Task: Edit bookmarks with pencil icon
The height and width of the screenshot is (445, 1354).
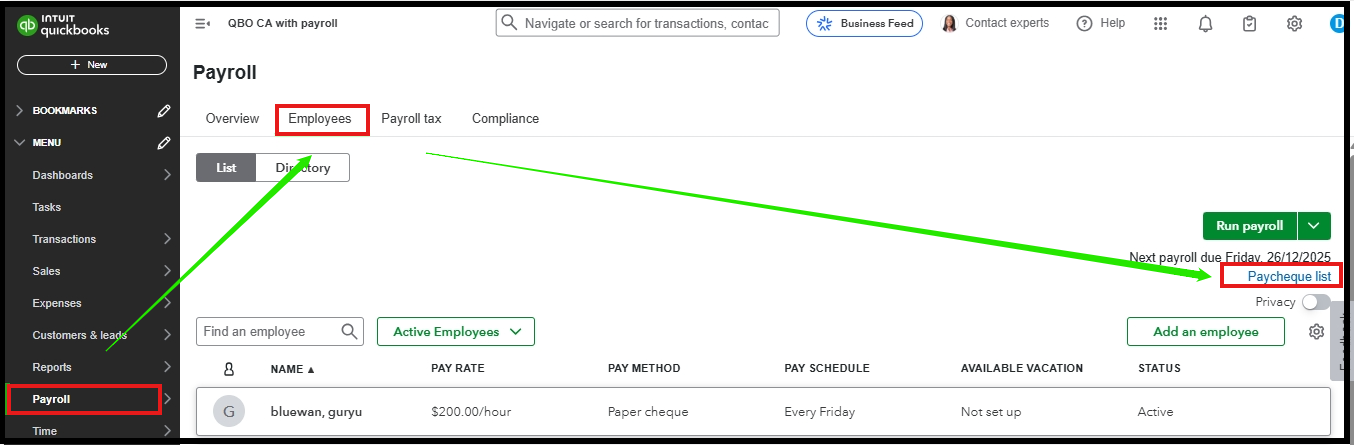Action: (164, 111)
